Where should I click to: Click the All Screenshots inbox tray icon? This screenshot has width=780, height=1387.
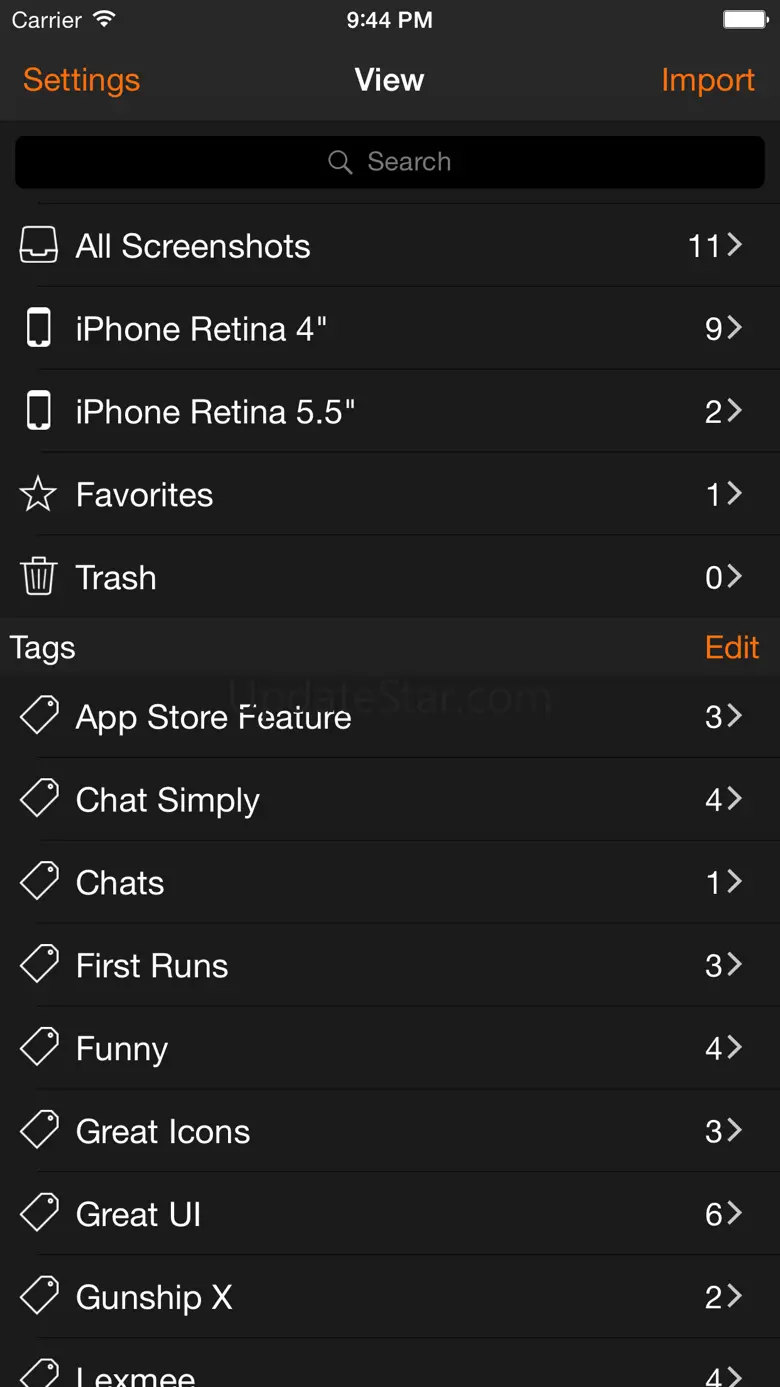point(39,245)
